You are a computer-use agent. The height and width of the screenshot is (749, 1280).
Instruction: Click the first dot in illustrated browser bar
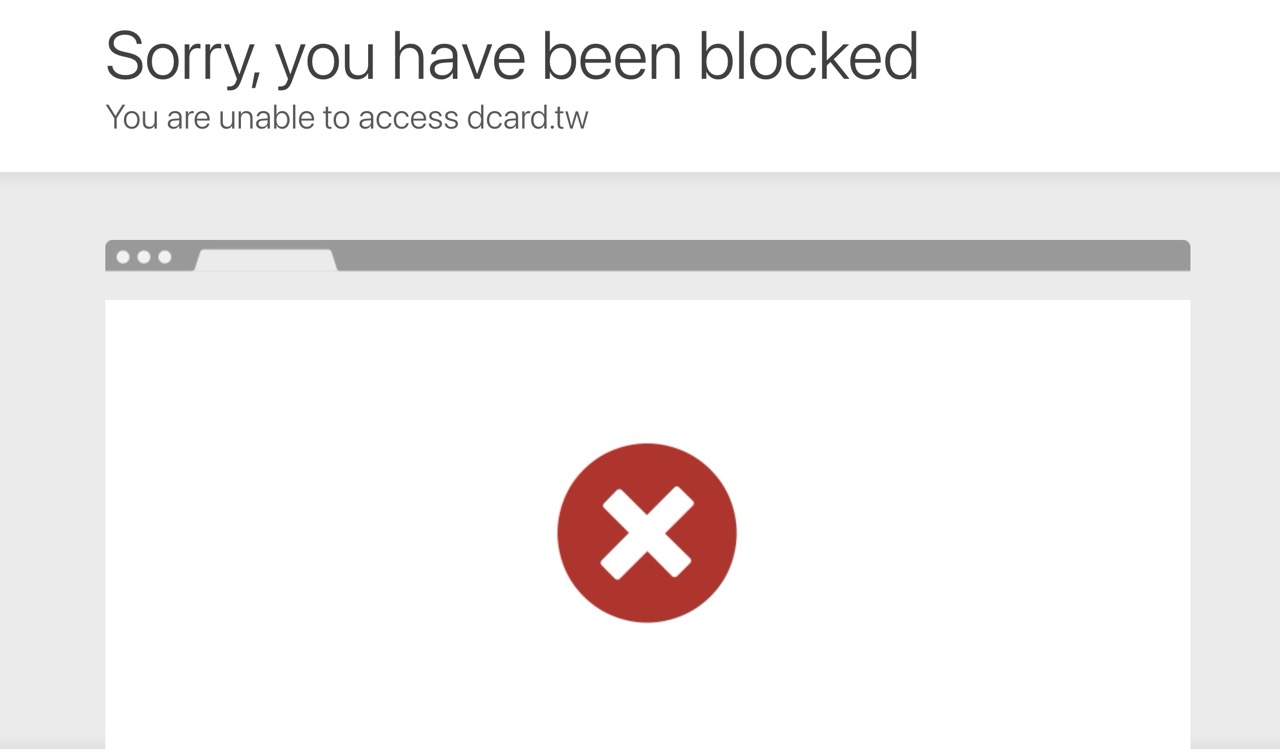tap(123, 257)
